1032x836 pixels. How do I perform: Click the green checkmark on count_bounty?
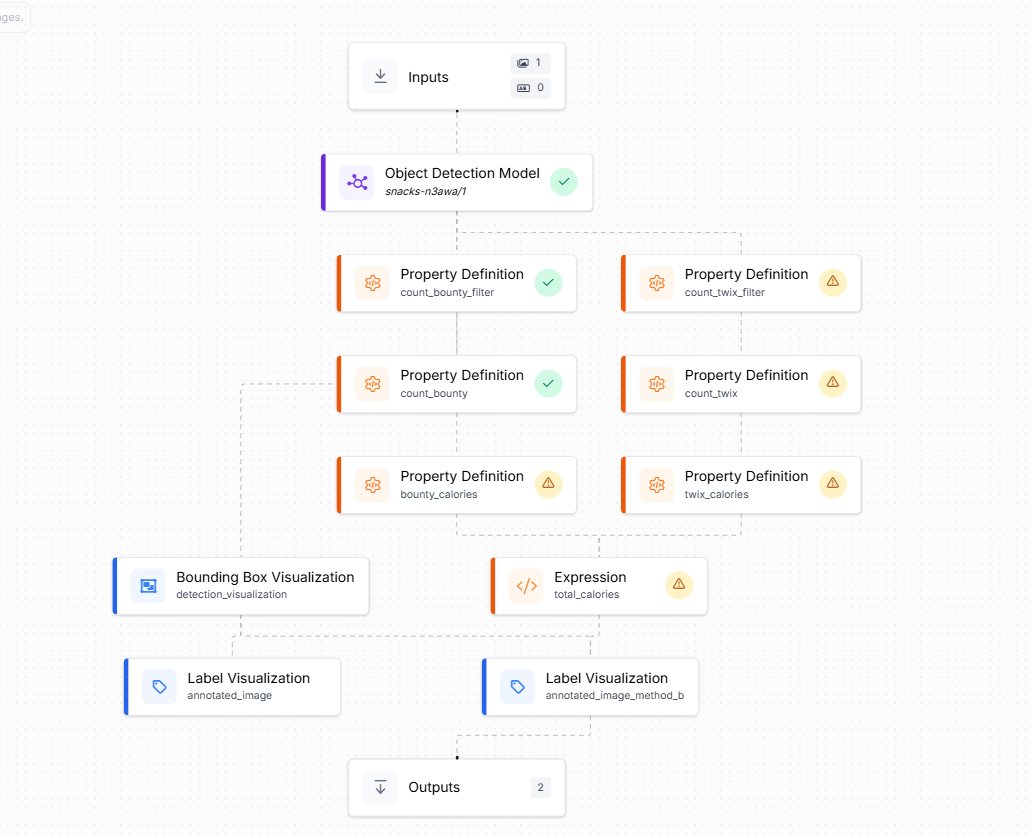[x=548, y=383]
